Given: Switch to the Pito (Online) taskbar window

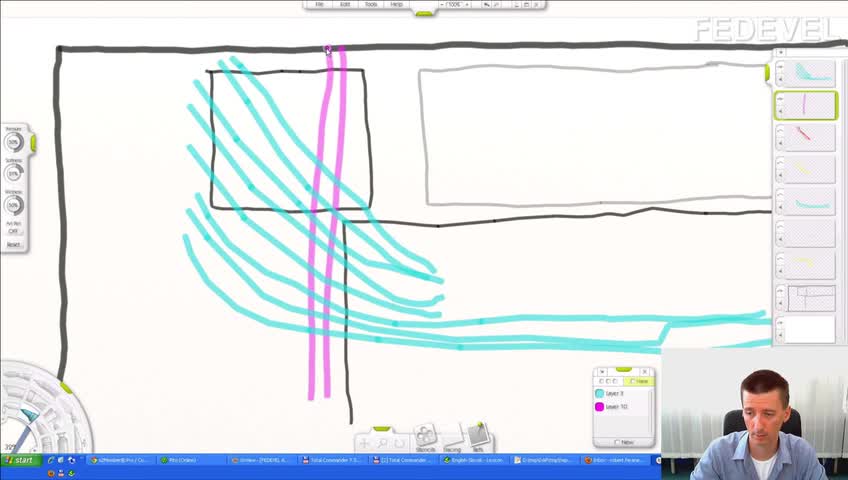Looking at the screenshot, I should coord(191,460).
